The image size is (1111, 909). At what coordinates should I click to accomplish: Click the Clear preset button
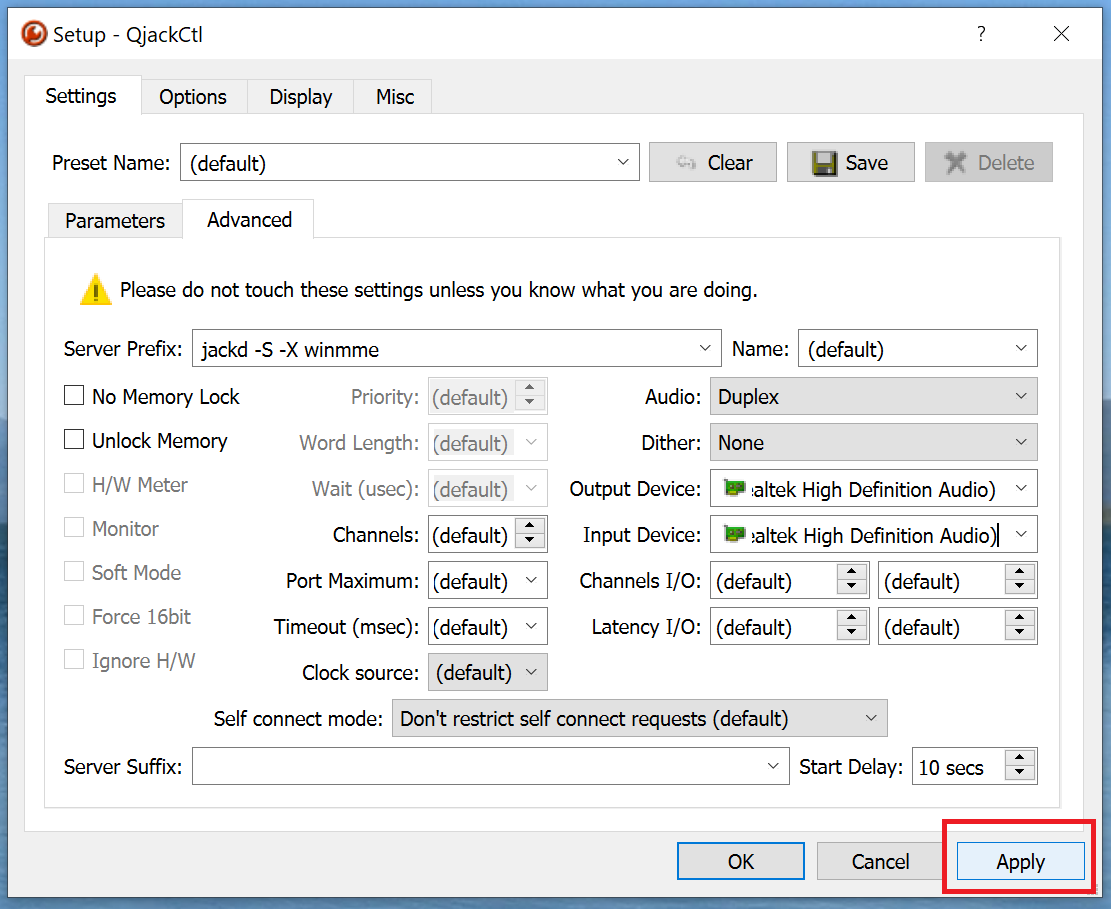tap(713, 163)
